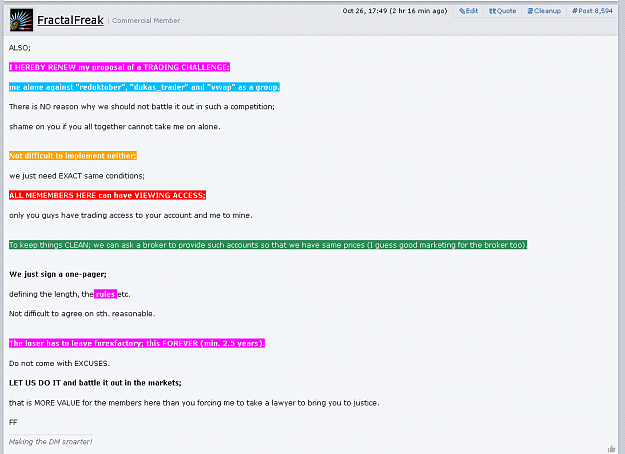Click the 'ALSO;' opening line
This screenshot has height=454, width=625.
pos(20,48)
